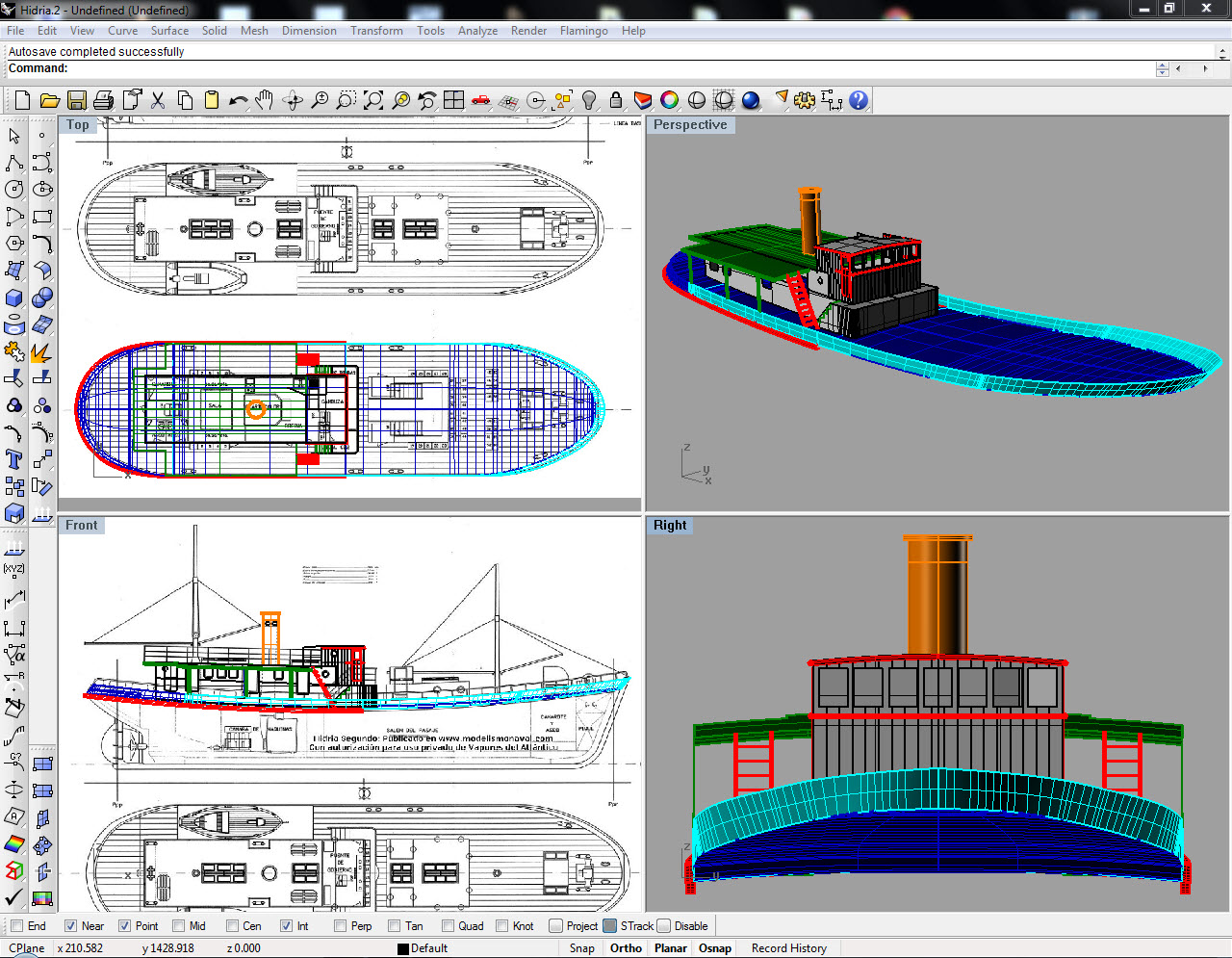Viewport: 1232px width, 958px height.
Task: Click the Top viewport title label
Action: (77, 124)
